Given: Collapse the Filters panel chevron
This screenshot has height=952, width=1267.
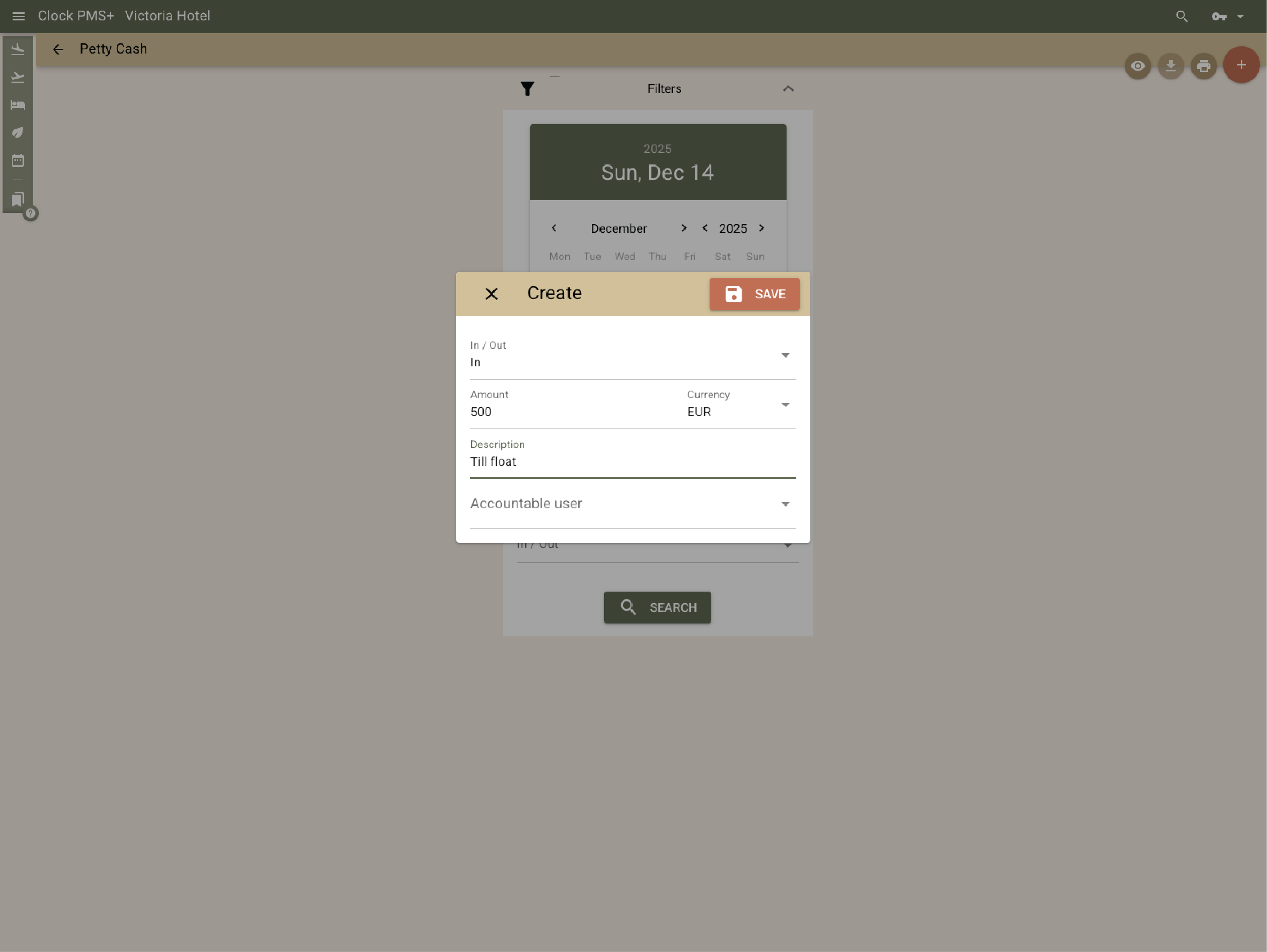Looking at the screenshot, I should click(x=788, y=89).
